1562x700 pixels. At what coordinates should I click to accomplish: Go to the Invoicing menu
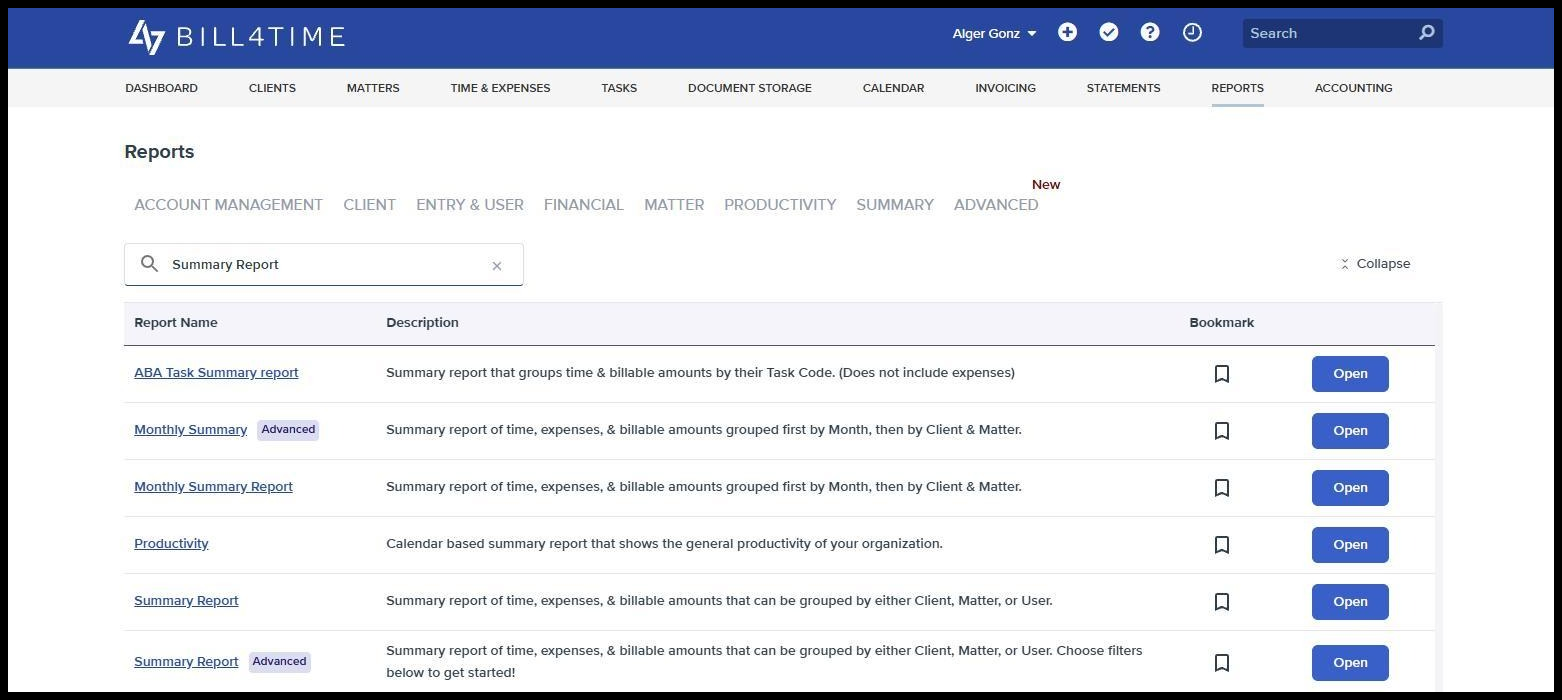(x=1005, y=88)
